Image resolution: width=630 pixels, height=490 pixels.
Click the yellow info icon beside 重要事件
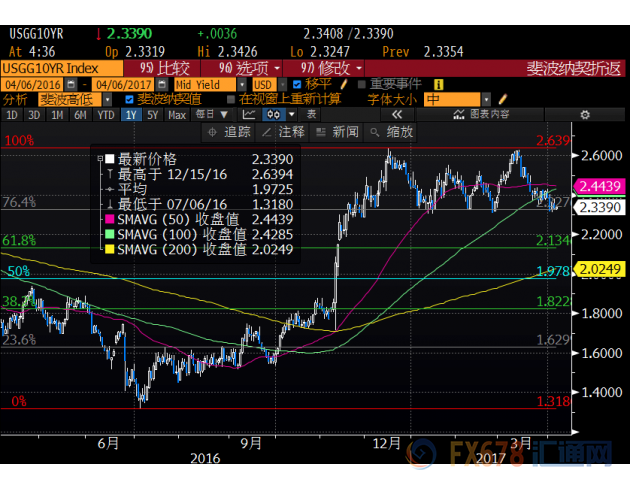[x=438, y=85]
